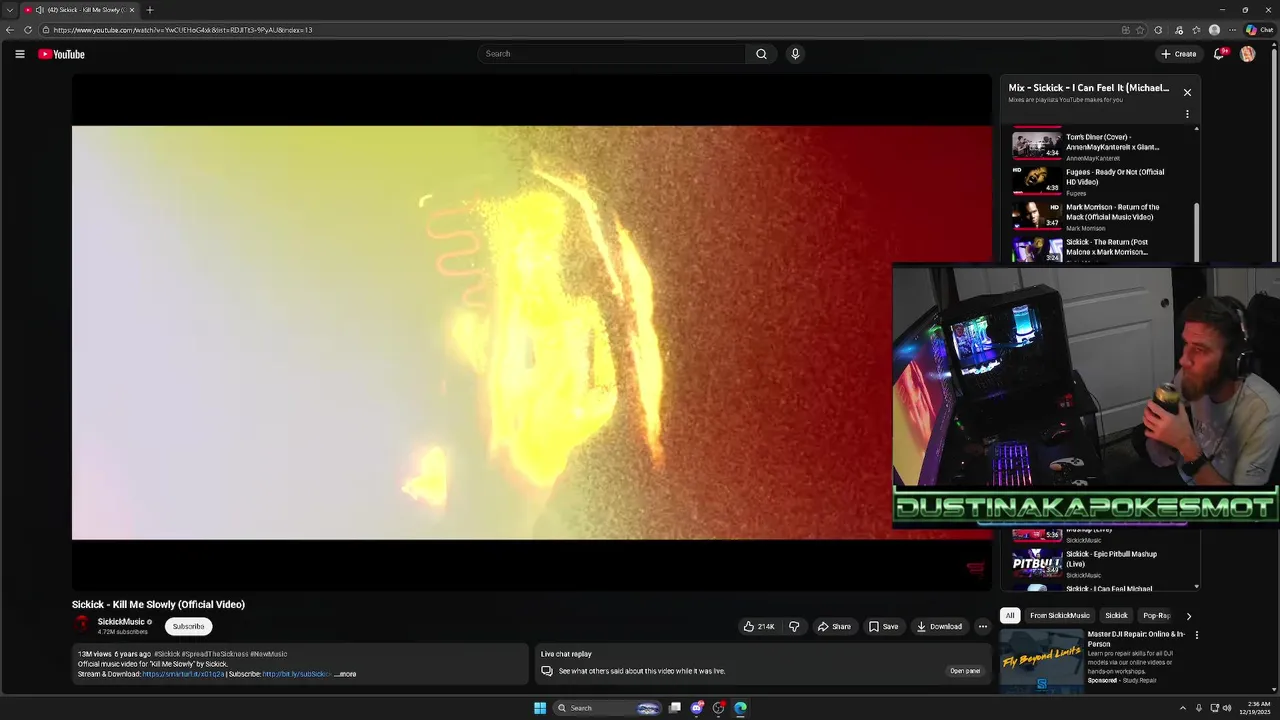Go back in browser

10,30
